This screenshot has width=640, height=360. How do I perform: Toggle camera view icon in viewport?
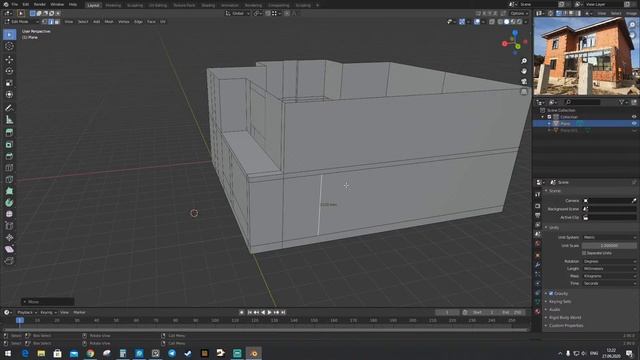524,82
